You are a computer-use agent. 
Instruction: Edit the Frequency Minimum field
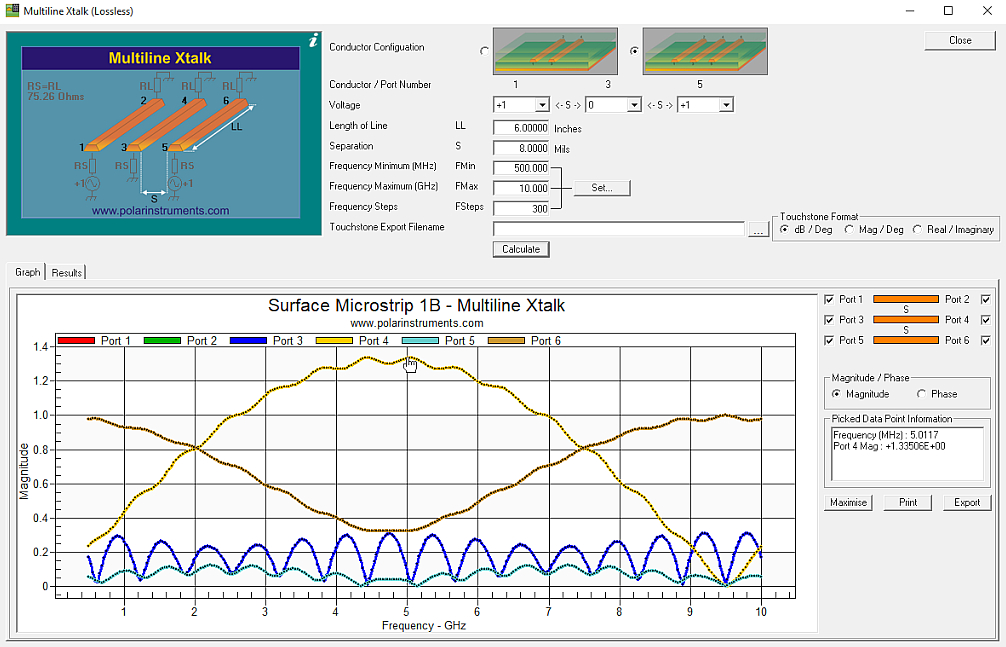[521, 168]
